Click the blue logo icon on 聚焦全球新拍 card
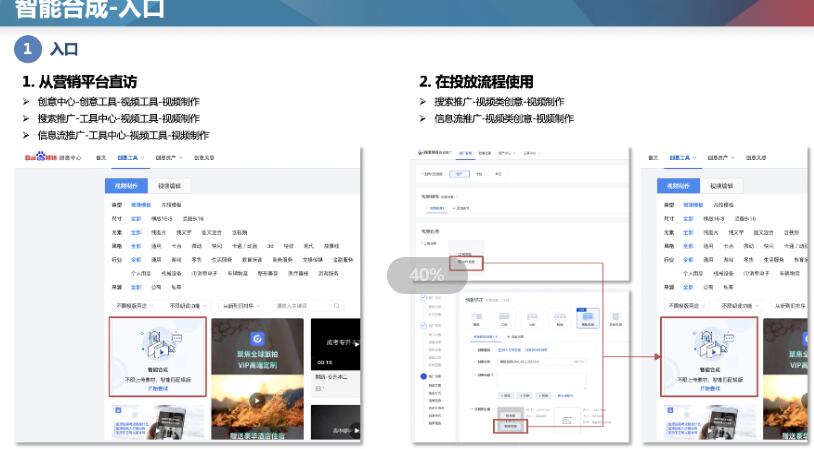Viewport: 814px width, 449px height. 257,339
